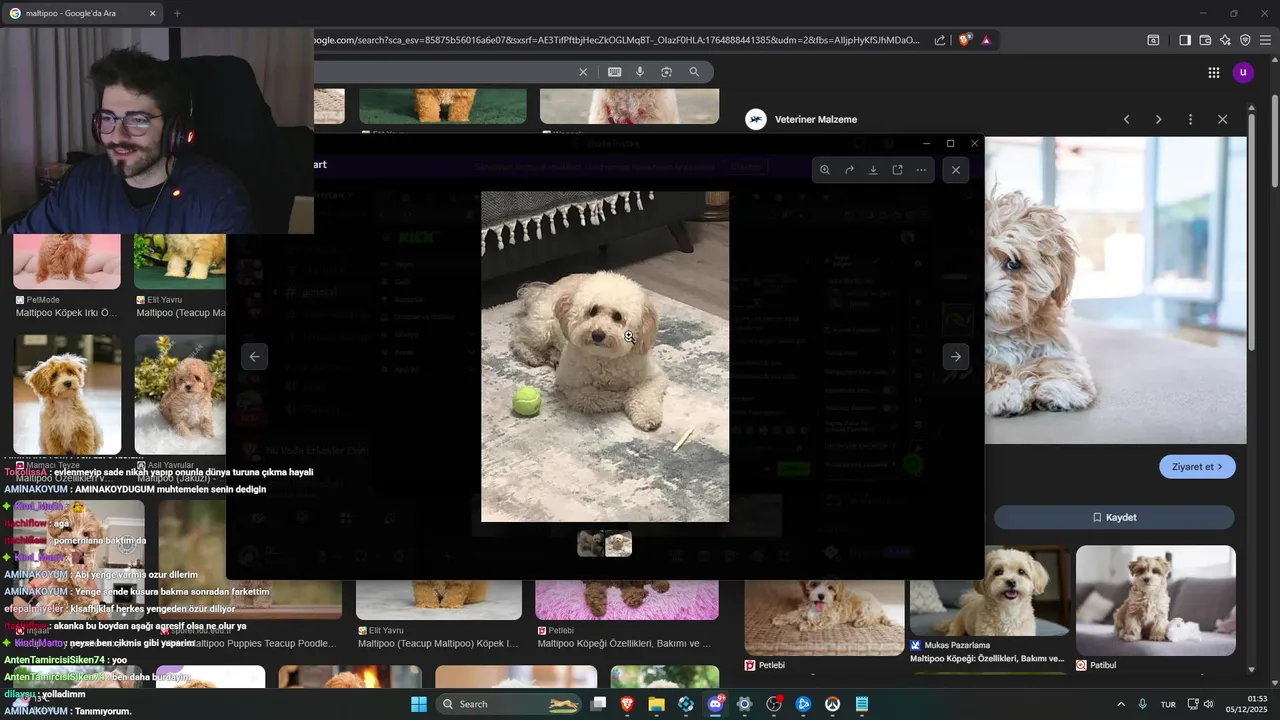
Task: Close Google image side panel
Action: 1222,119
